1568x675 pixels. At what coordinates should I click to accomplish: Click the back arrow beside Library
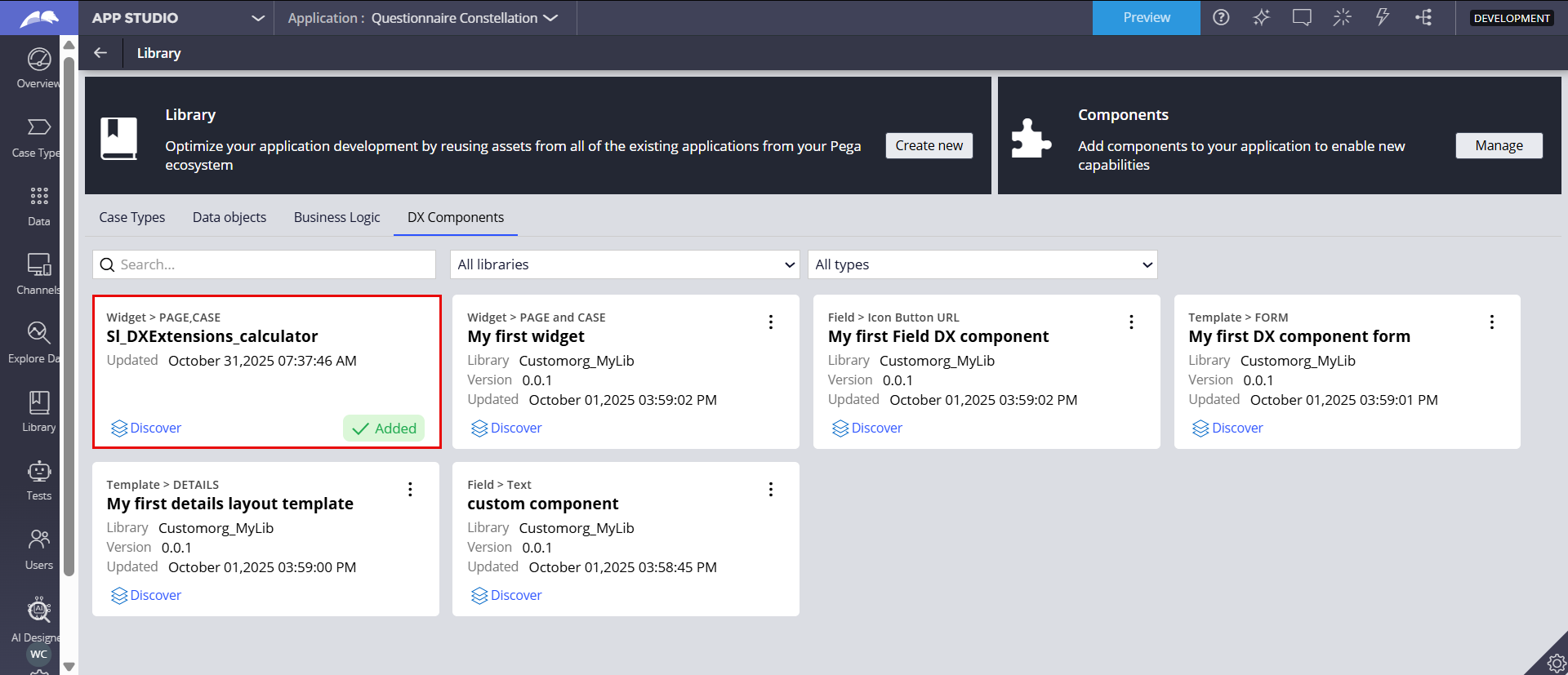coord(100,53)
